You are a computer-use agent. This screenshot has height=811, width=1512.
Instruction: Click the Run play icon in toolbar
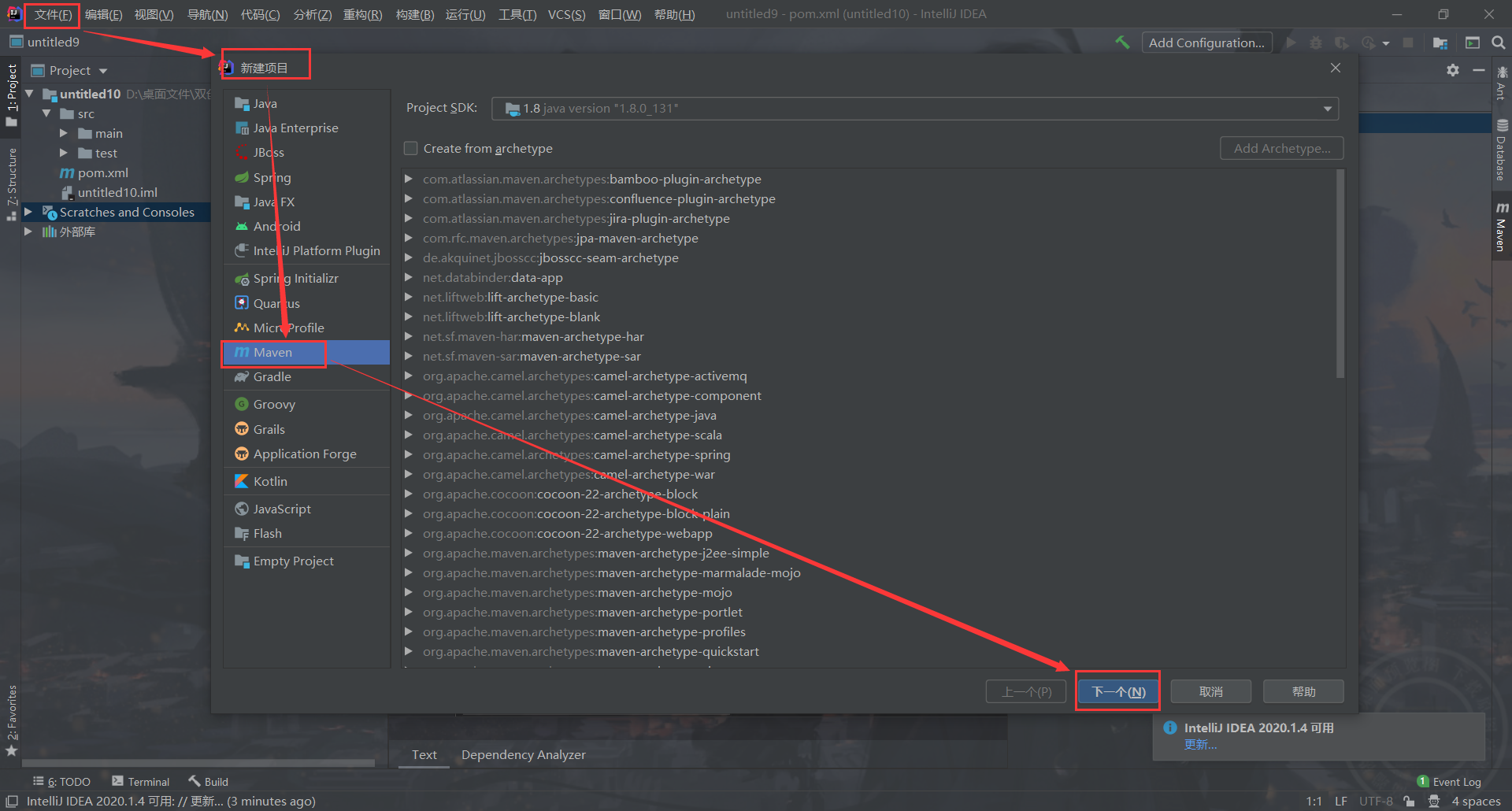pyautogui.click(x=1291, y=43)
